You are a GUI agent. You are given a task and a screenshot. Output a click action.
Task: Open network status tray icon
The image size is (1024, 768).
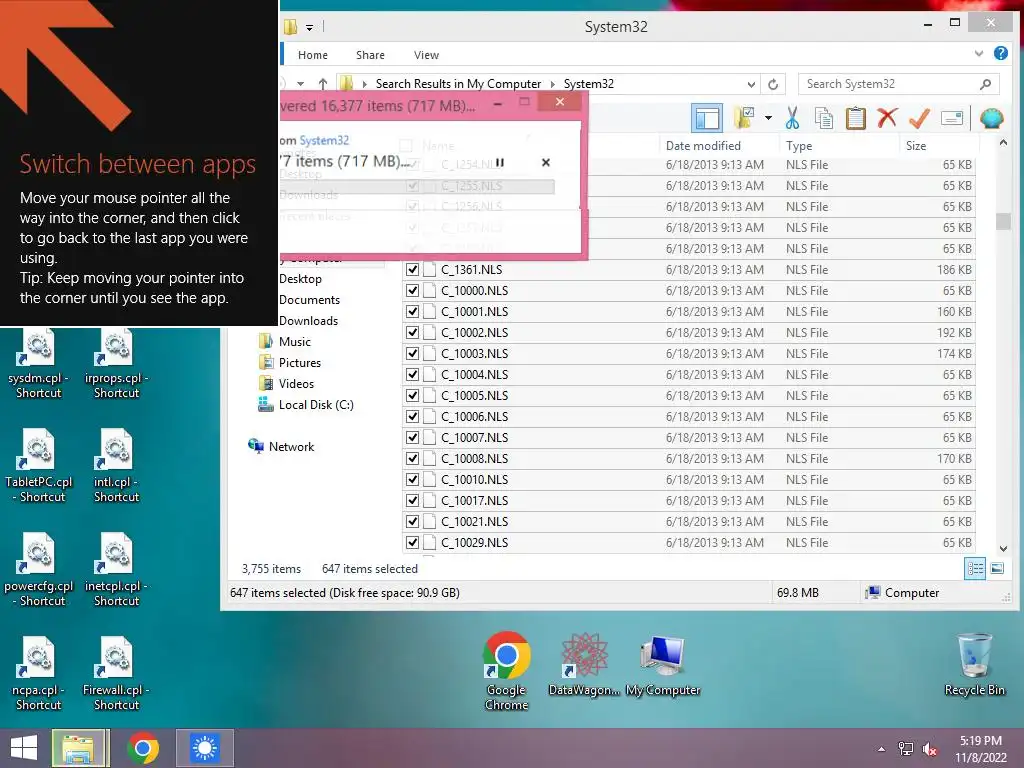[905, 749]
